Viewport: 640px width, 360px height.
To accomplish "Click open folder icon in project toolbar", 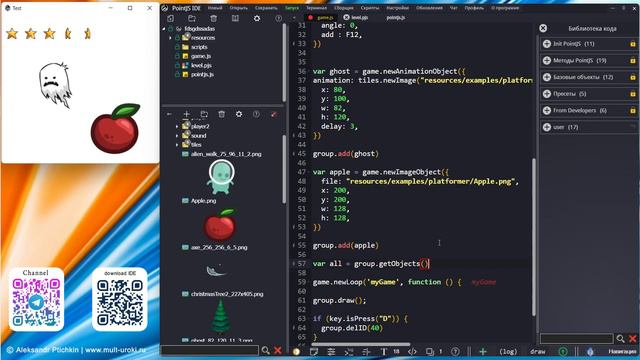I will (192, 18).
